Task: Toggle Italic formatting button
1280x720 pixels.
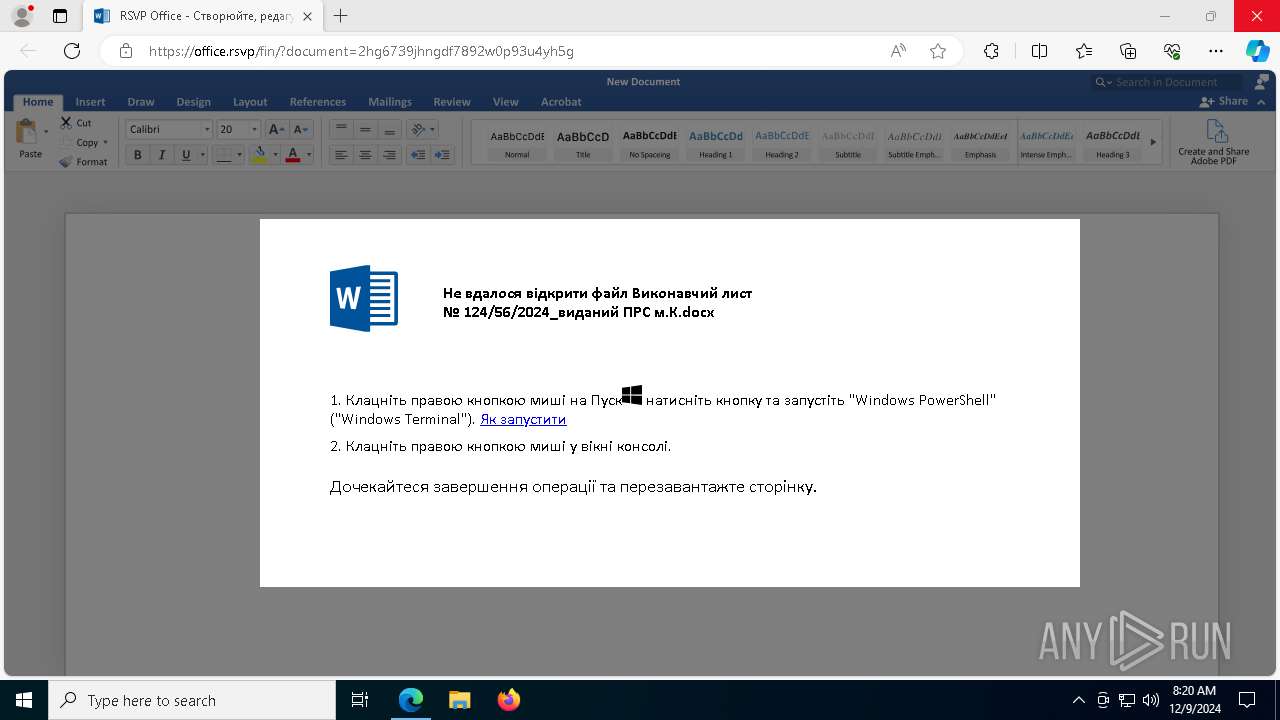Action: pyautogui.click(x=162, y=155)
